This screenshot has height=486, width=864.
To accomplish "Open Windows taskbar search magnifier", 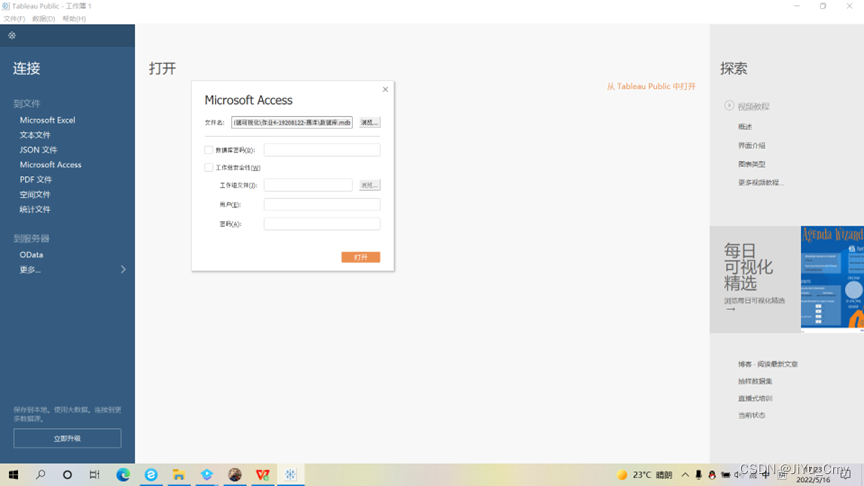I will point(40,474).
